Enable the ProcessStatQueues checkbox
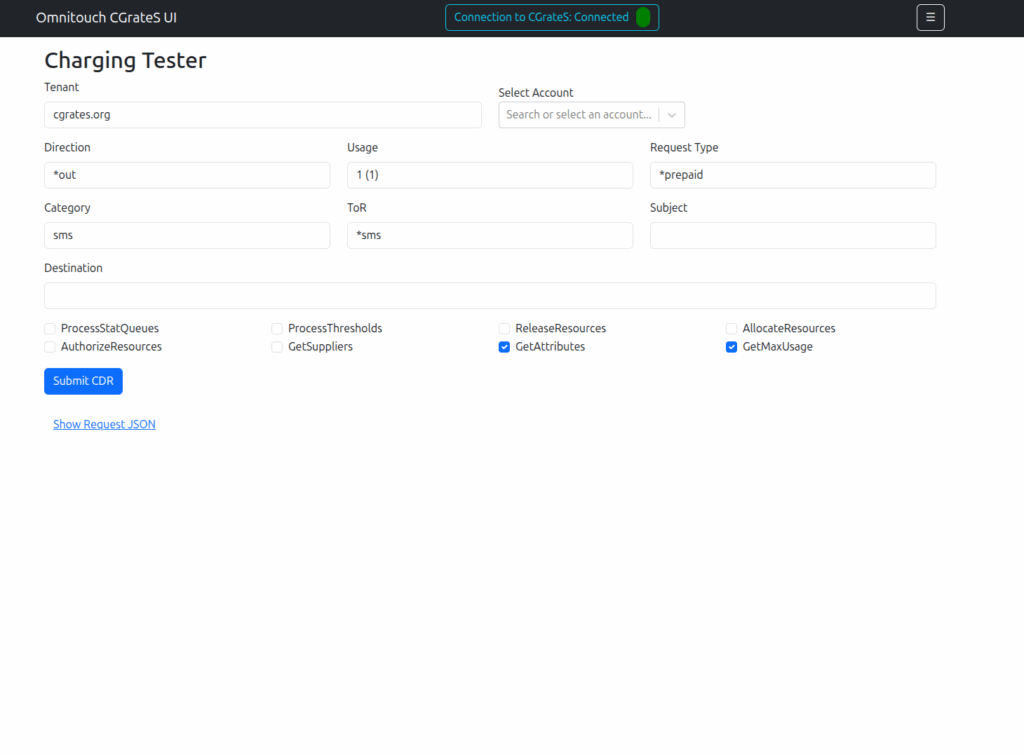The height and width of the screenshot is (755, 1024). click(x=50, y=329)
